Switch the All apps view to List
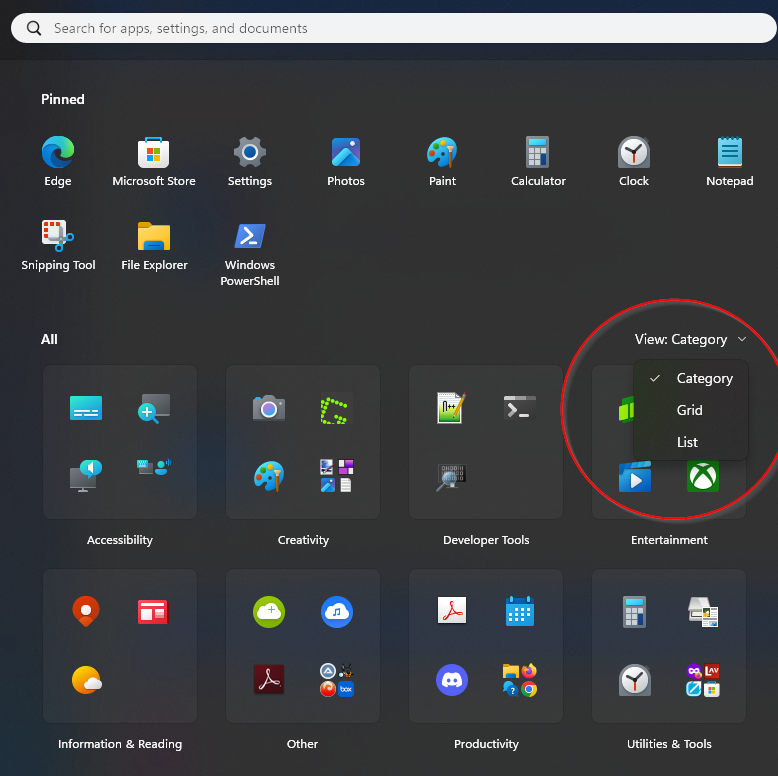778x776 pixels. (x=691, y=442)
